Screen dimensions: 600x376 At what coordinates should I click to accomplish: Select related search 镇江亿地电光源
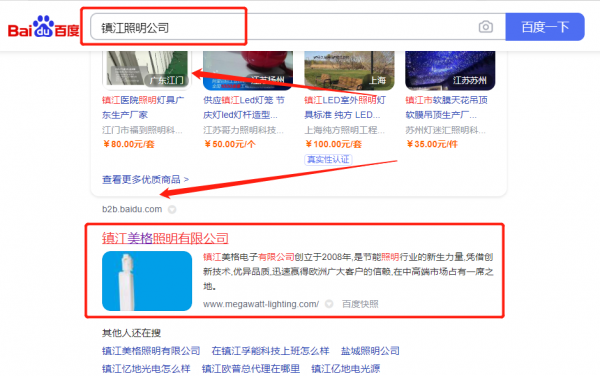click(x=346, y=369)
